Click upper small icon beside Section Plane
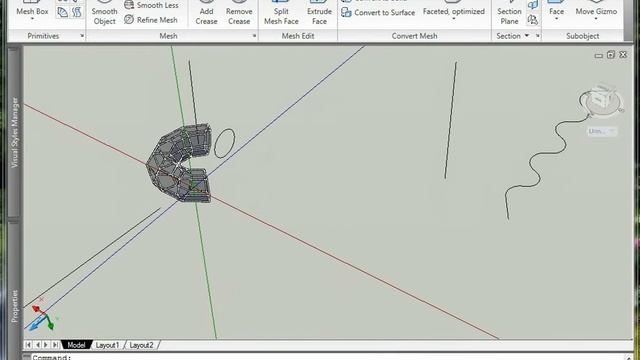640x360 pixels. point(532,5)
